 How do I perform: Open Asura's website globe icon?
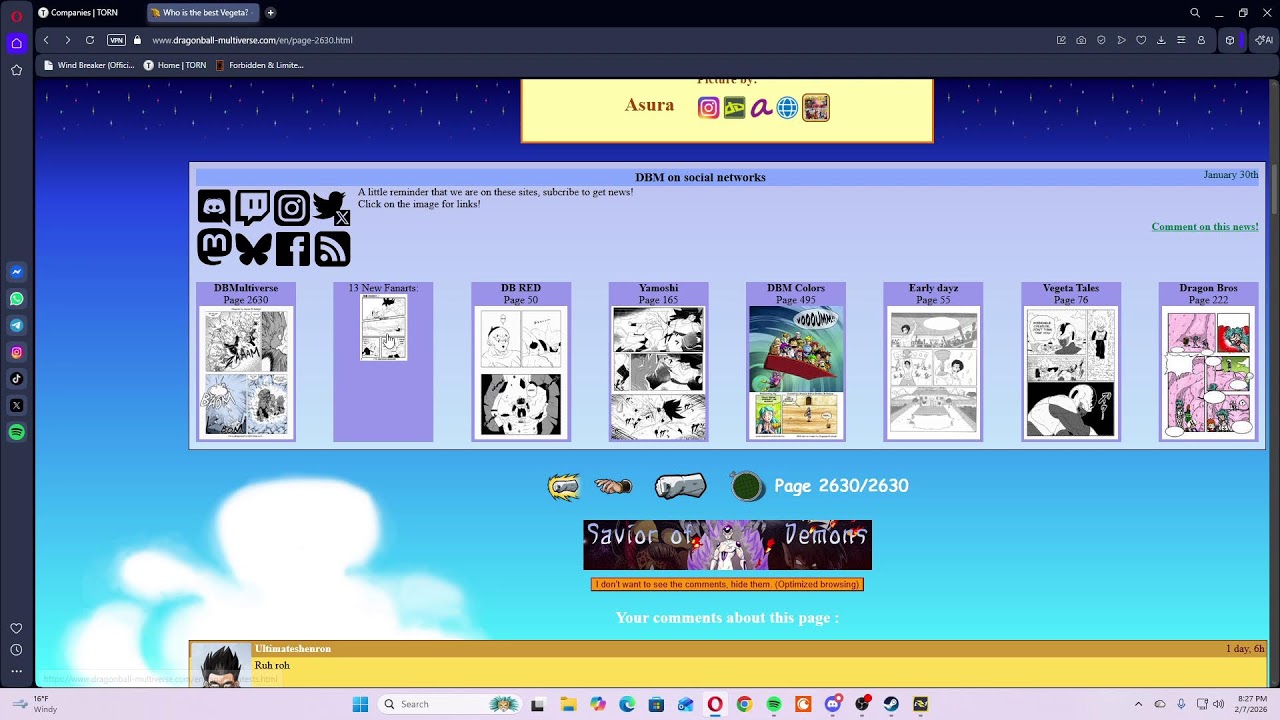tap(788, 108)
